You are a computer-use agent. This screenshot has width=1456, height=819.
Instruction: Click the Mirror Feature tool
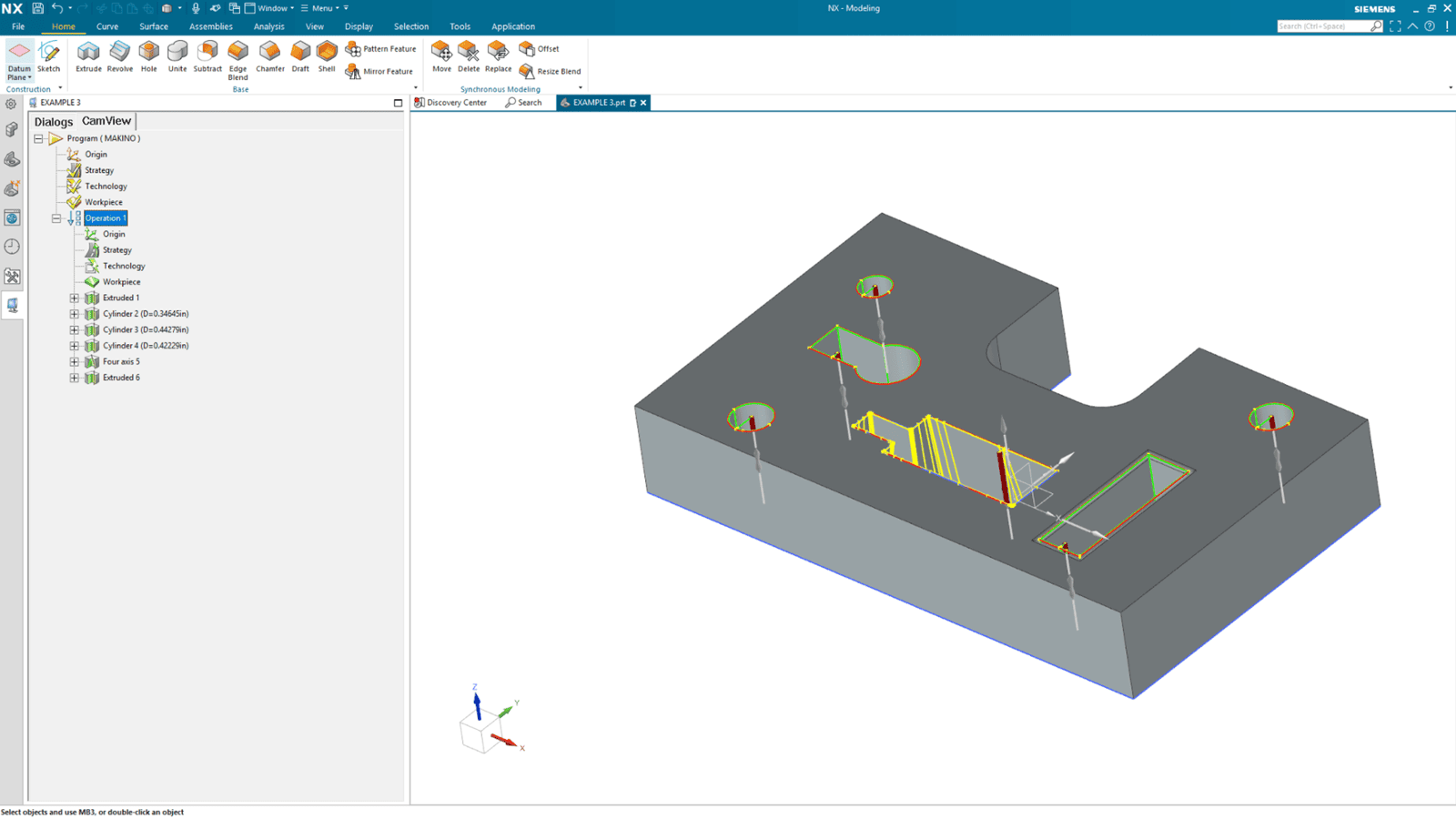pos(379,71)
